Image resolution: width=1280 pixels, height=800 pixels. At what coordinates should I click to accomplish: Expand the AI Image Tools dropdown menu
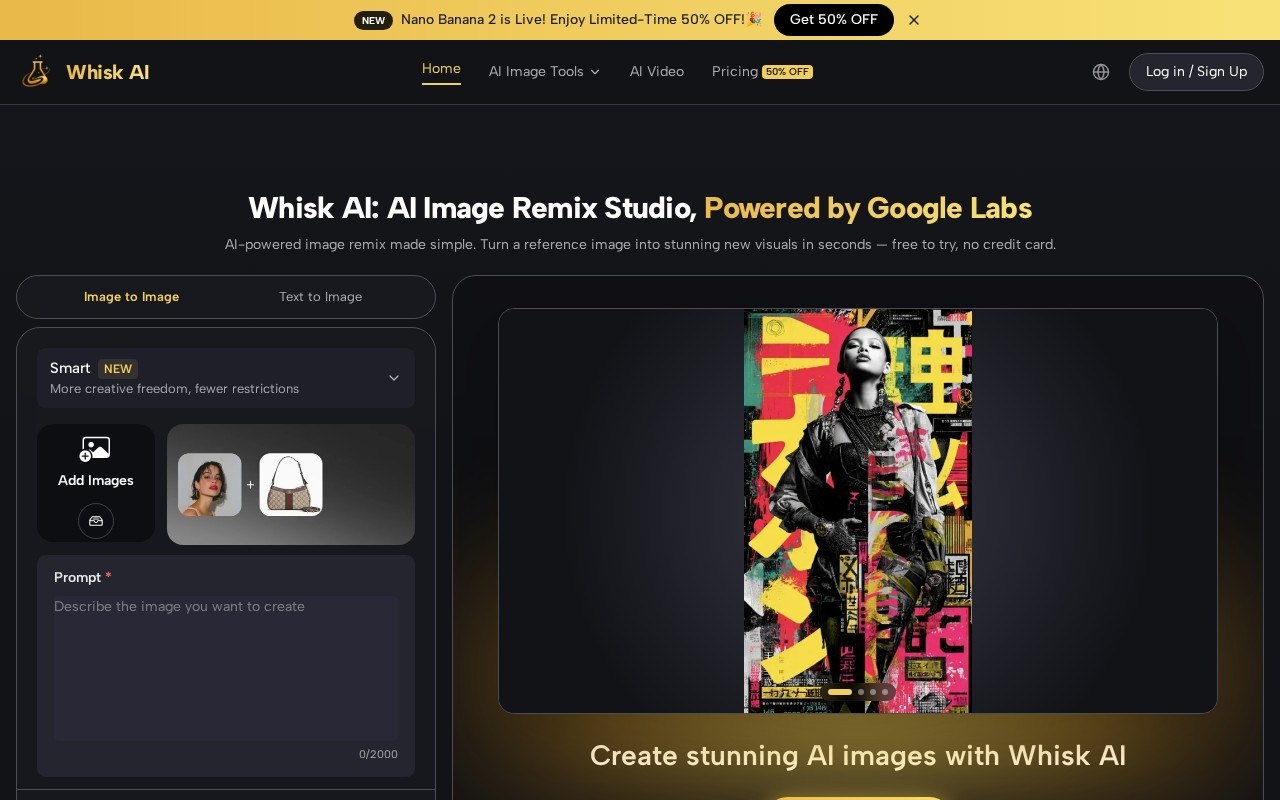click(x=544, y=72)
